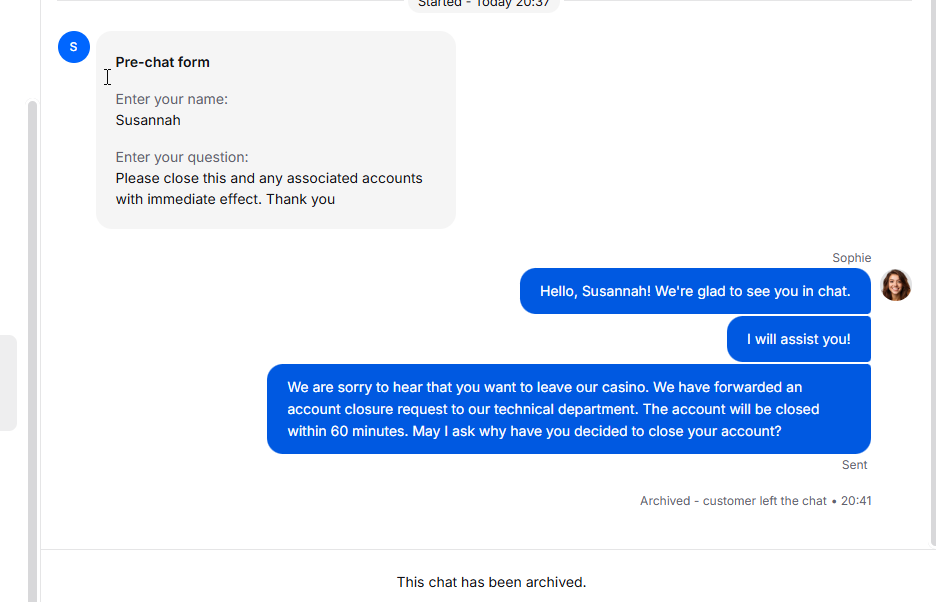Click 'Archived - customer left the chat' status
The width and height of the screenshot is (936, 602).
[733, 501]
